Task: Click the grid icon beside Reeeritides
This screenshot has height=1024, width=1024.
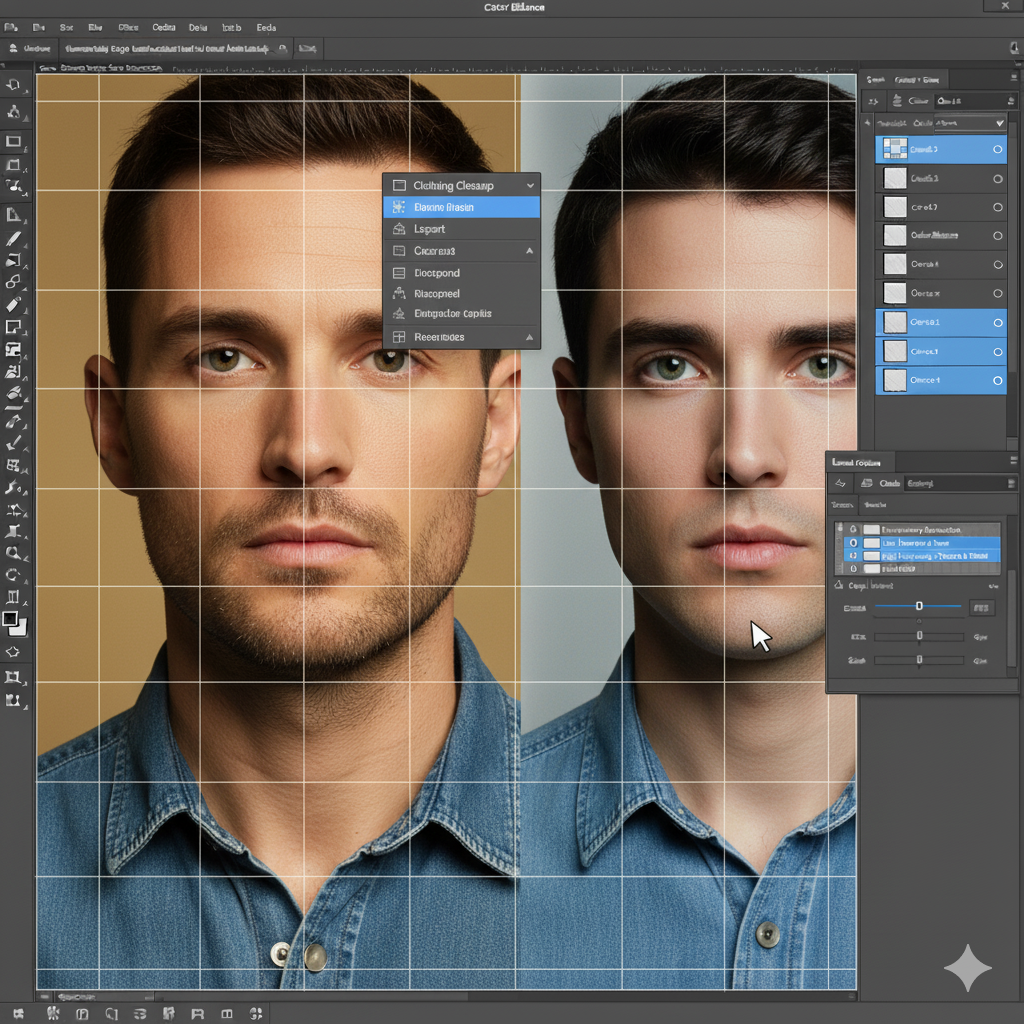Action: (x=398, y=337)
